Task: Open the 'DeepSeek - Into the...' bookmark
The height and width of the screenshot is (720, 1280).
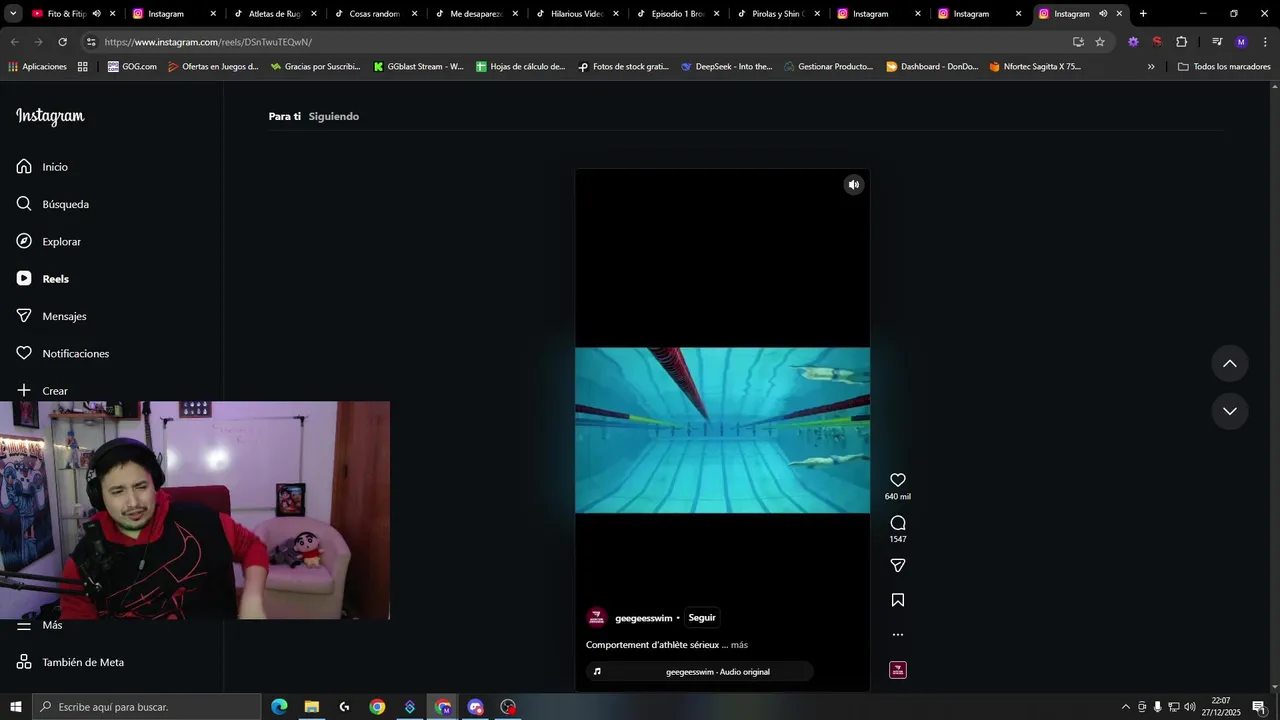Action: [x=726, y=66]
